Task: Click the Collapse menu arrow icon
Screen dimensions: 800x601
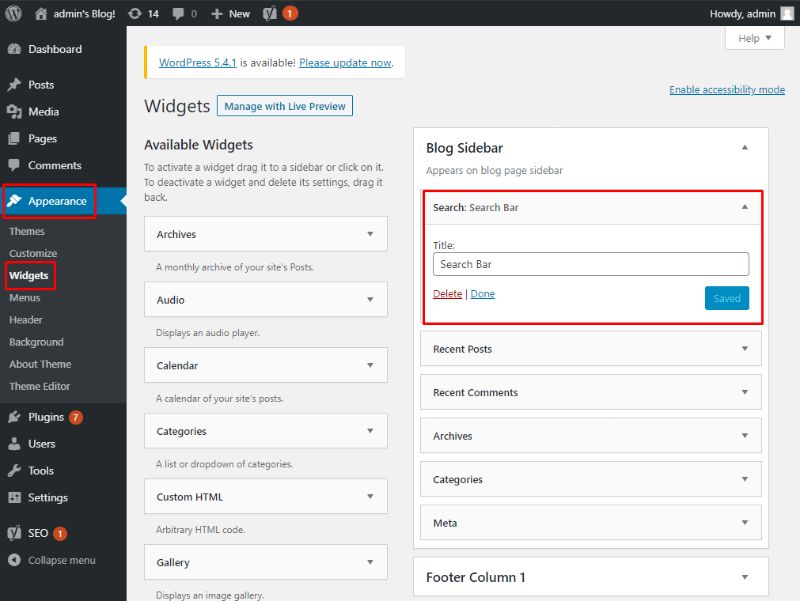Action: coord(14,560)
